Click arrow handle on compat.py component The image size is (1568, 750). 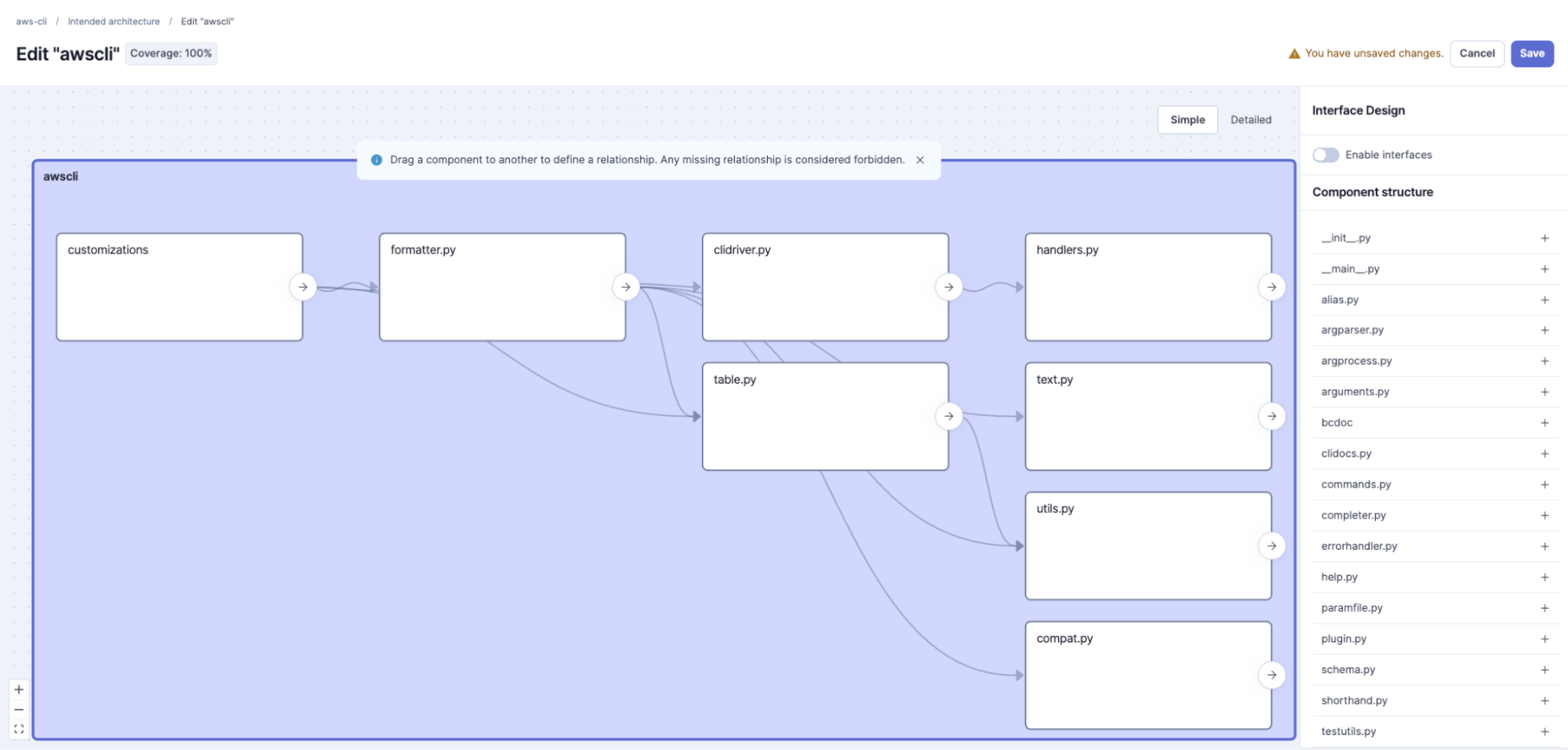(x=1271, y=675)
